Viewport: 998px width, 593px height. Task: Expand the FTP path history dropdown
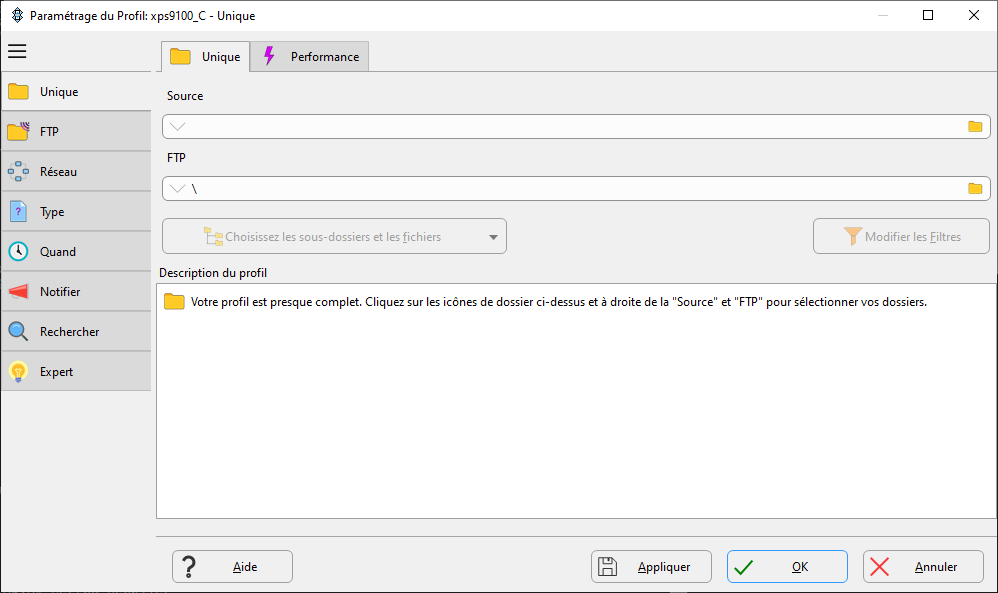[178, 188]
